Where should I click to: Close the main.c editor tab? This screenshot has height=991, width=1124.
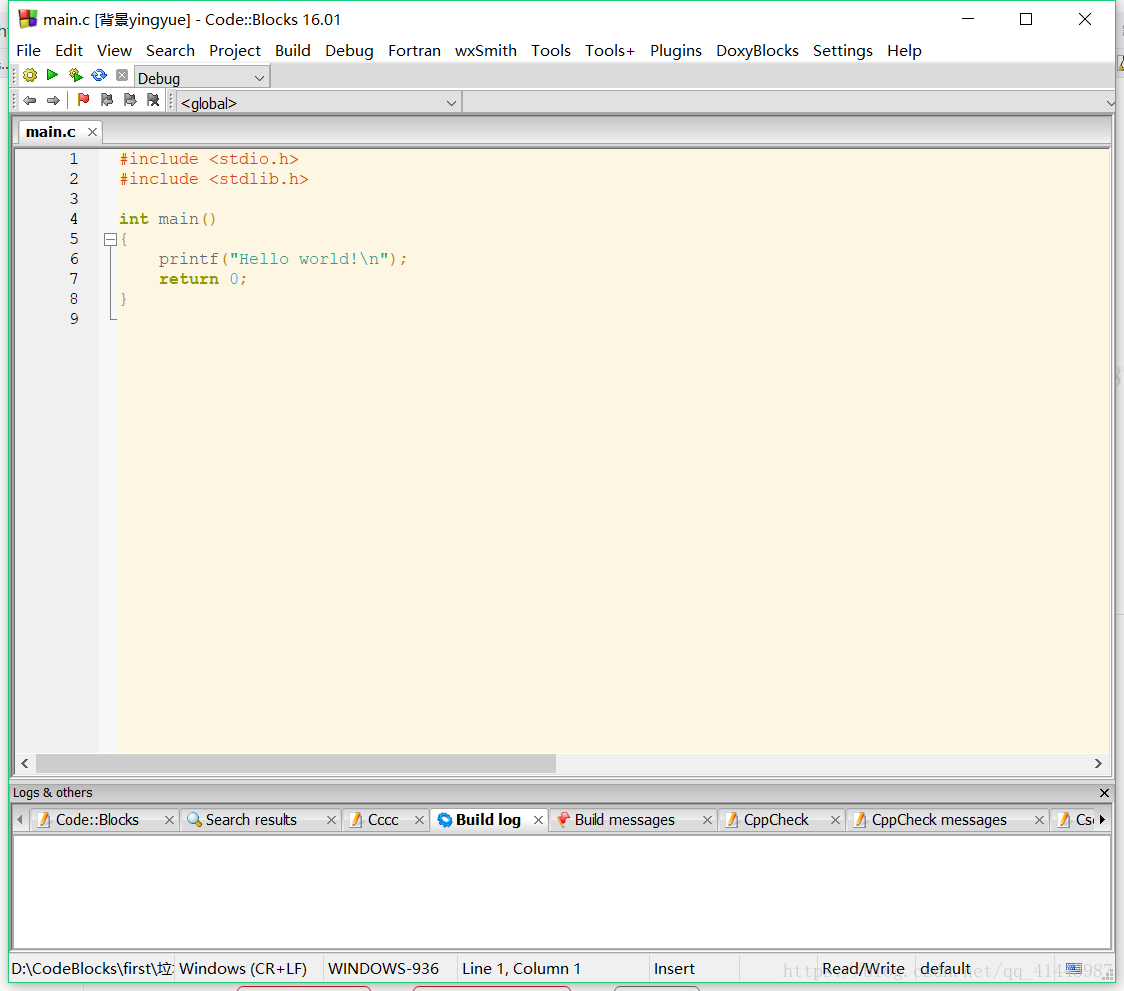[x=92, y=132]
